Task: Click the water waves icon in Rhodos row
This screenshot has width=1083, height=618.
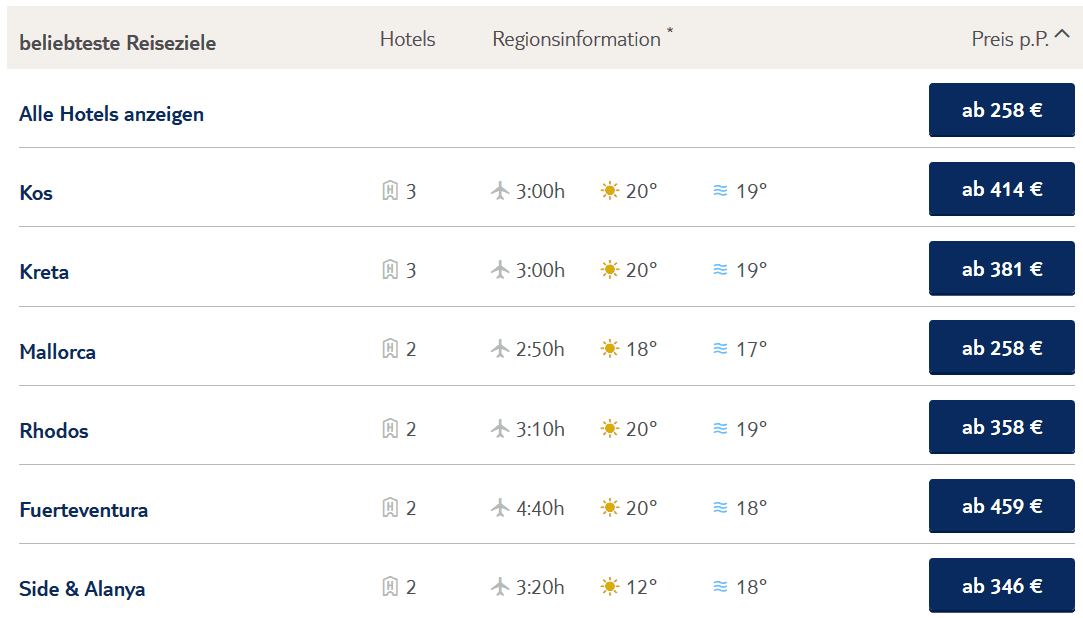Action: pos(720,428)
